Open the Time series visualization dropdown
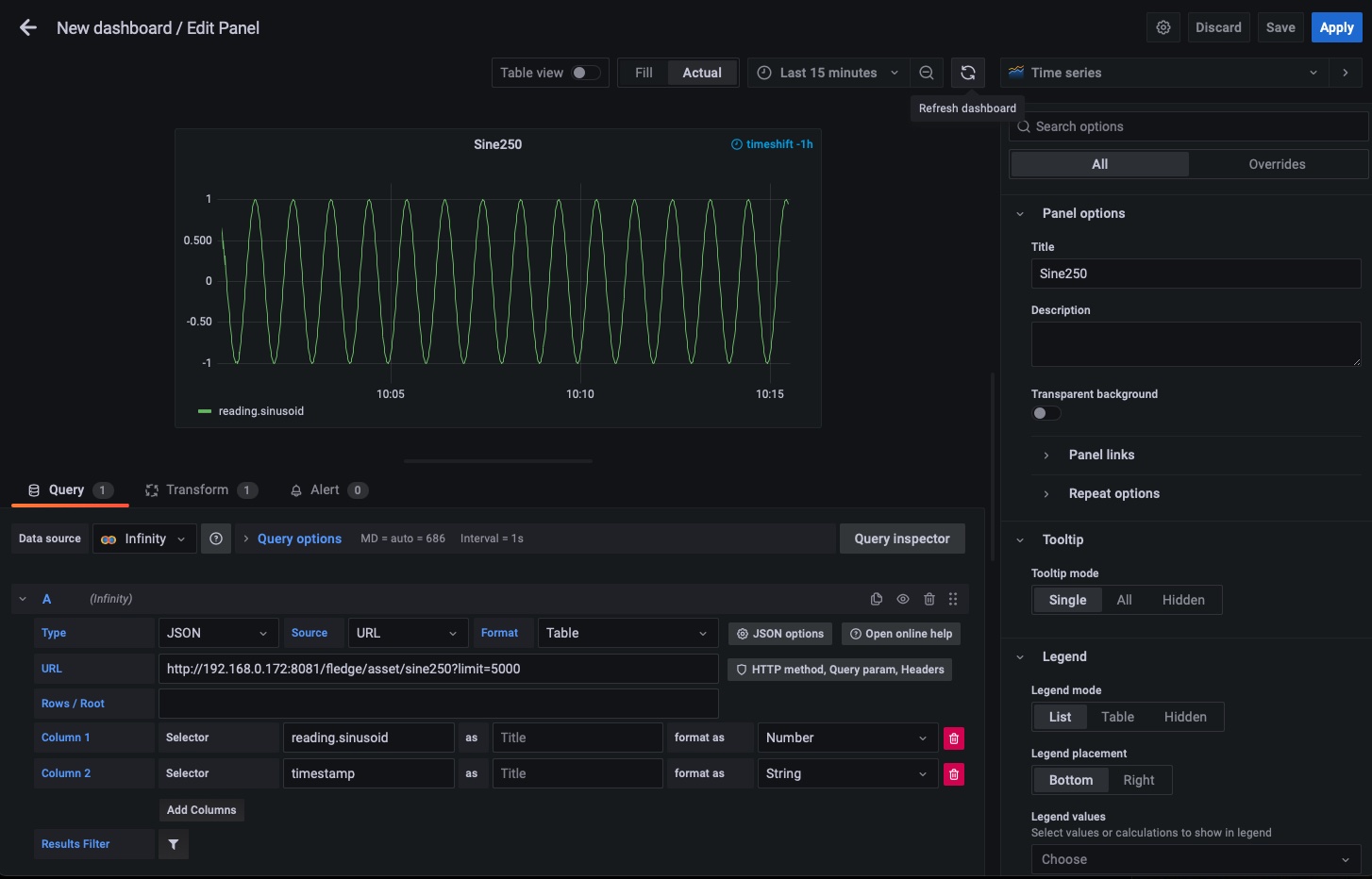Screen dimensions: 1372x879 [x=1163, y=73]
